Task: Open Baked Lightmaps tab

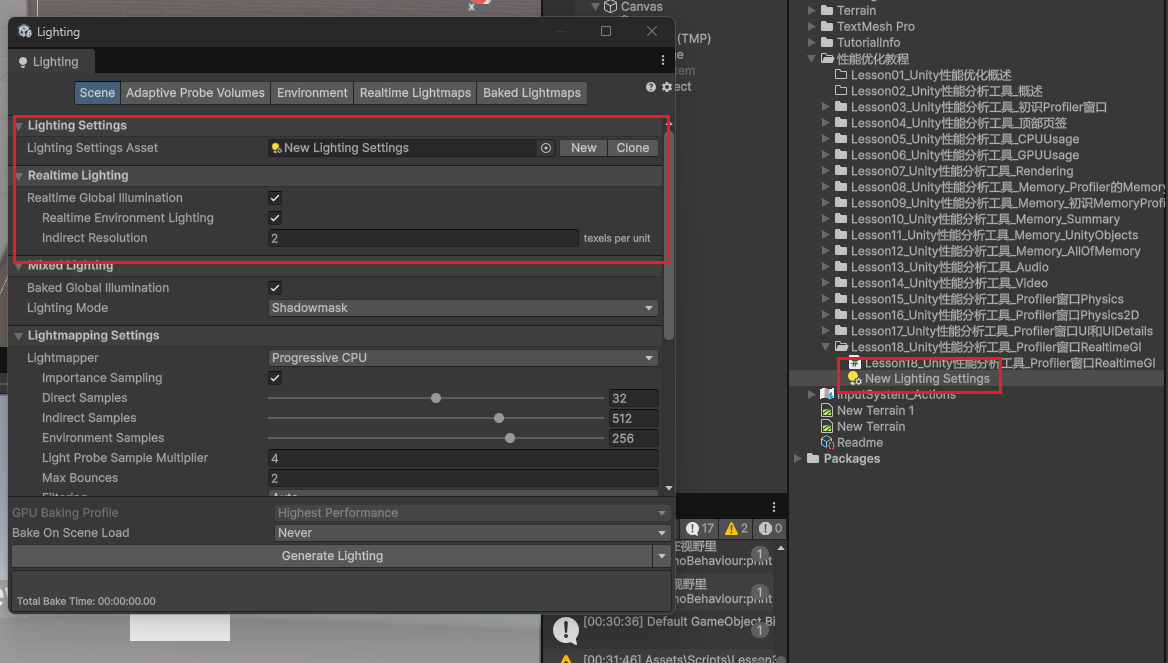Action: [x=531, y=93]
